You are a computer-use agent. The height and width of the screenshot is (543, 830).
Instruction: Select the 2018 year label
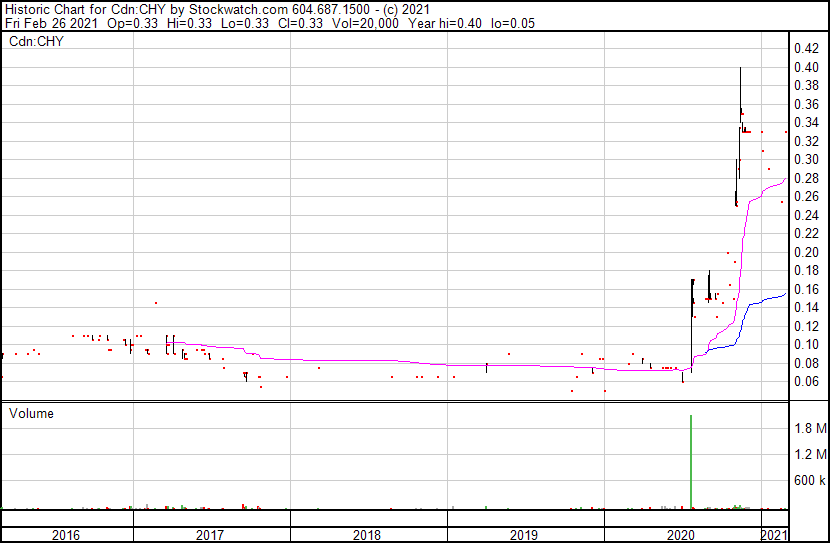click(367, 535)
